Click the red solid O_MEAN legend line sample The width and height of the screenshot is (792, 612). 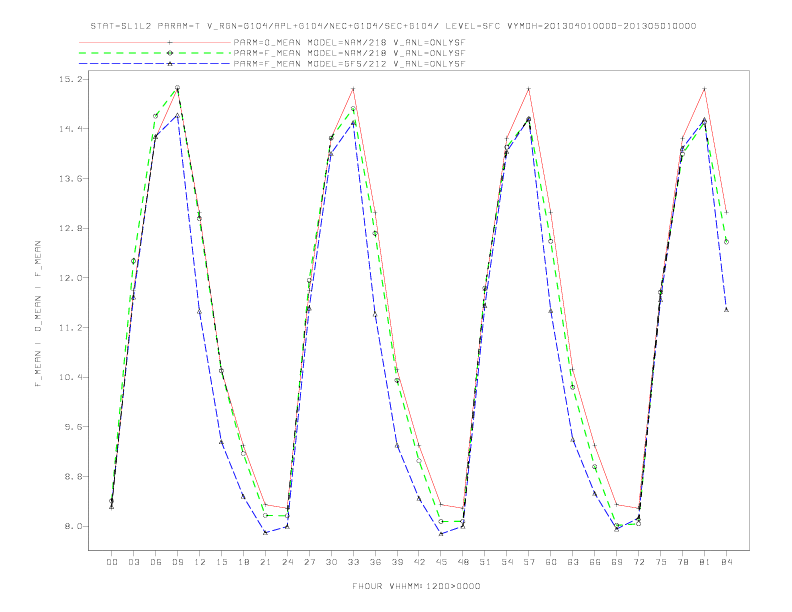pos(155,42)
